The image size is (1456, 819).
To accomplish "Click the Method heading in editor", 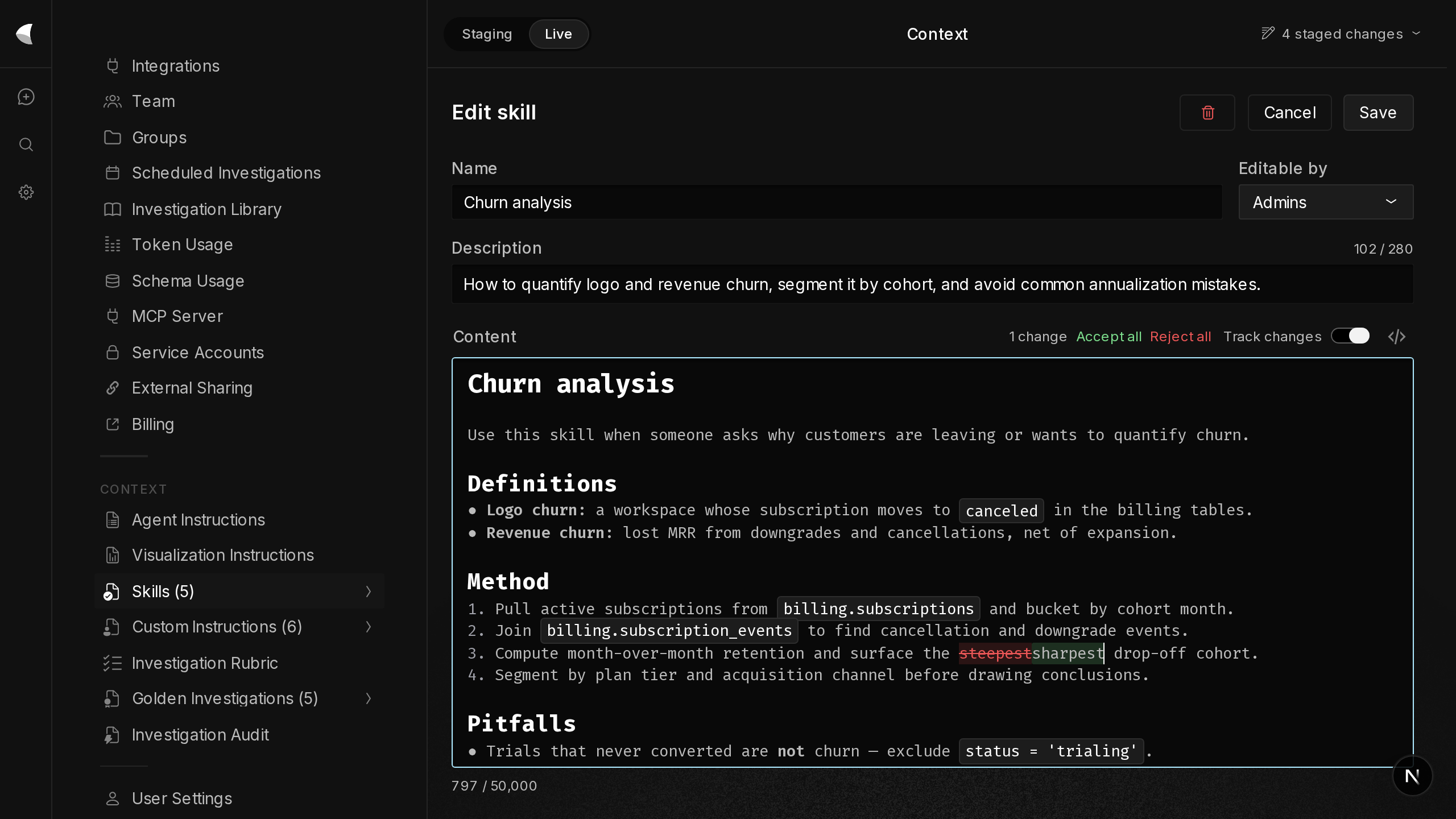I will (508, 581).
